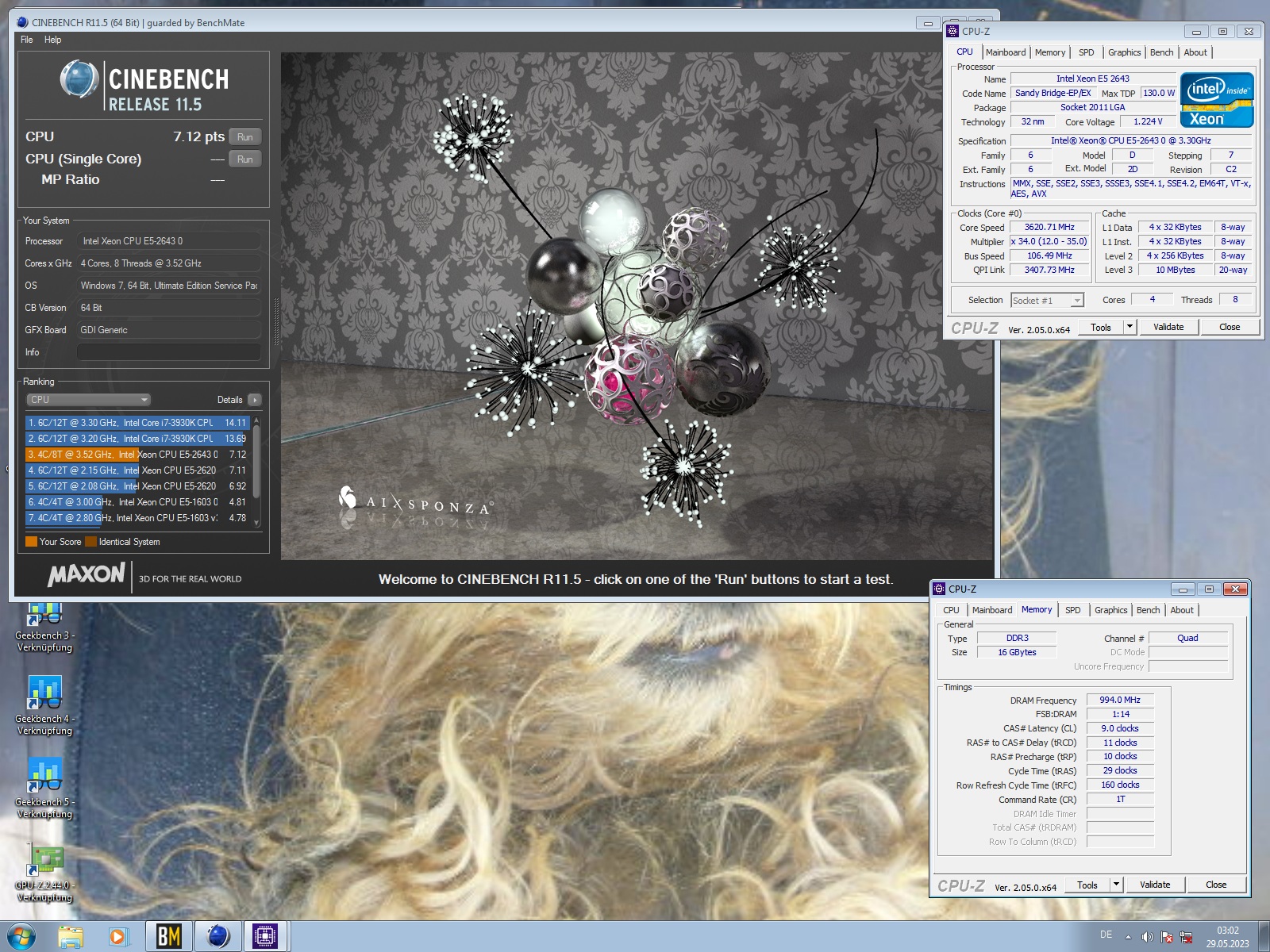Click the Processor field in Your System
The width and height of the screenshot is (1270, 952).
[169, 241]
